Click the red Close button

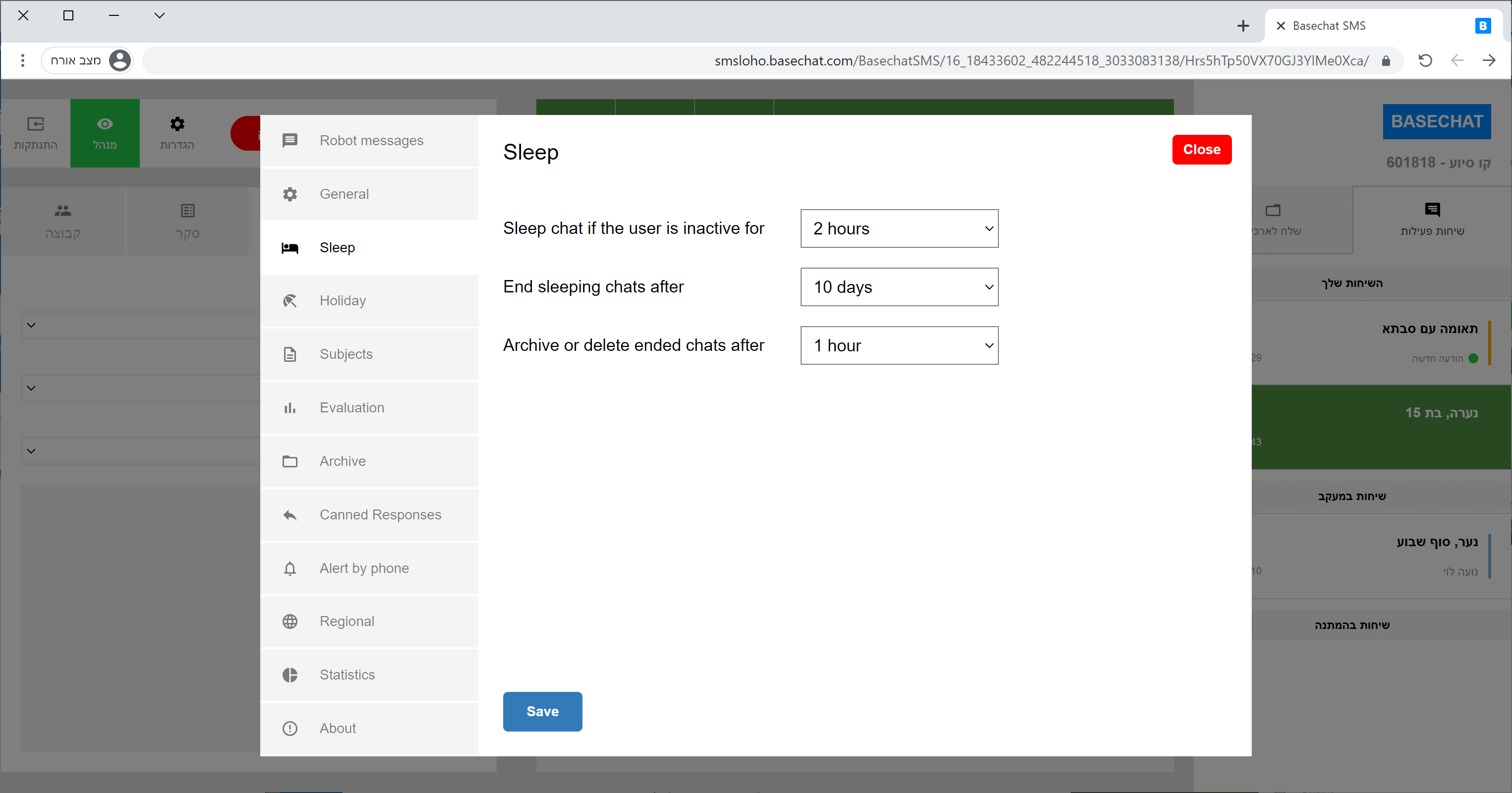click(1201, 150)
